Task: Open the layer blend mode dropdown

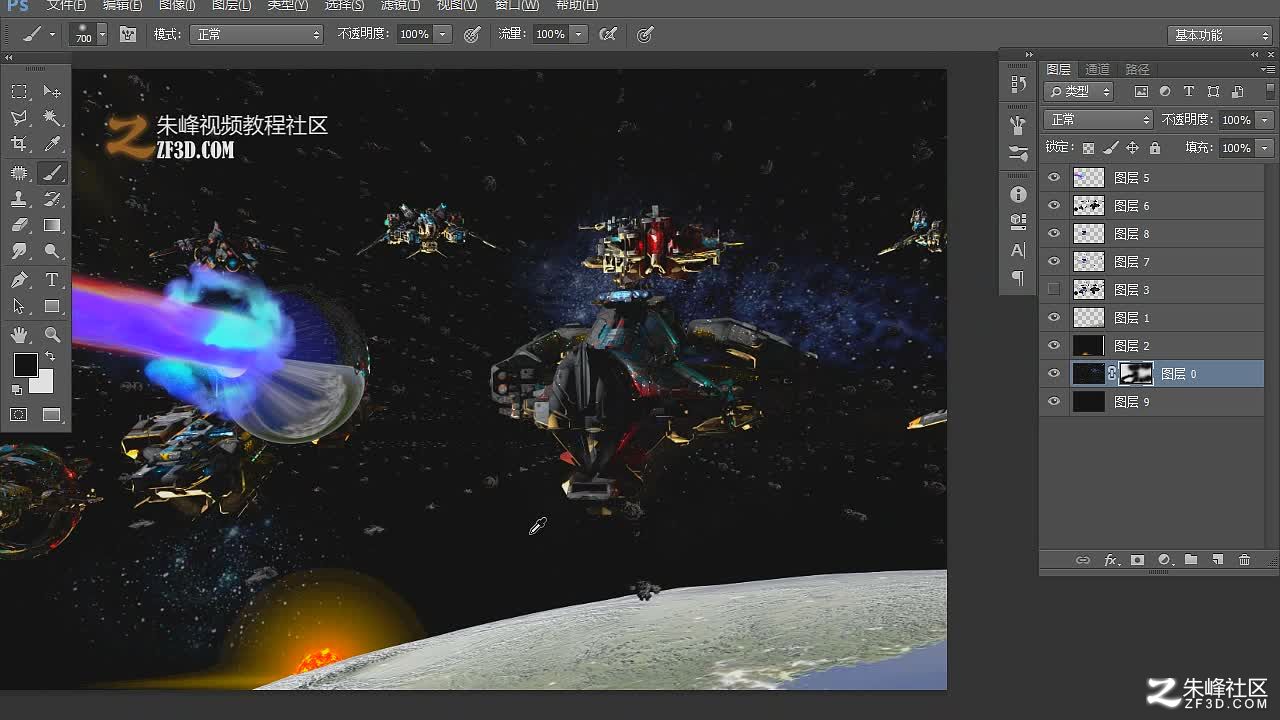Action: pyautogui.click(x=1098, y=119)
